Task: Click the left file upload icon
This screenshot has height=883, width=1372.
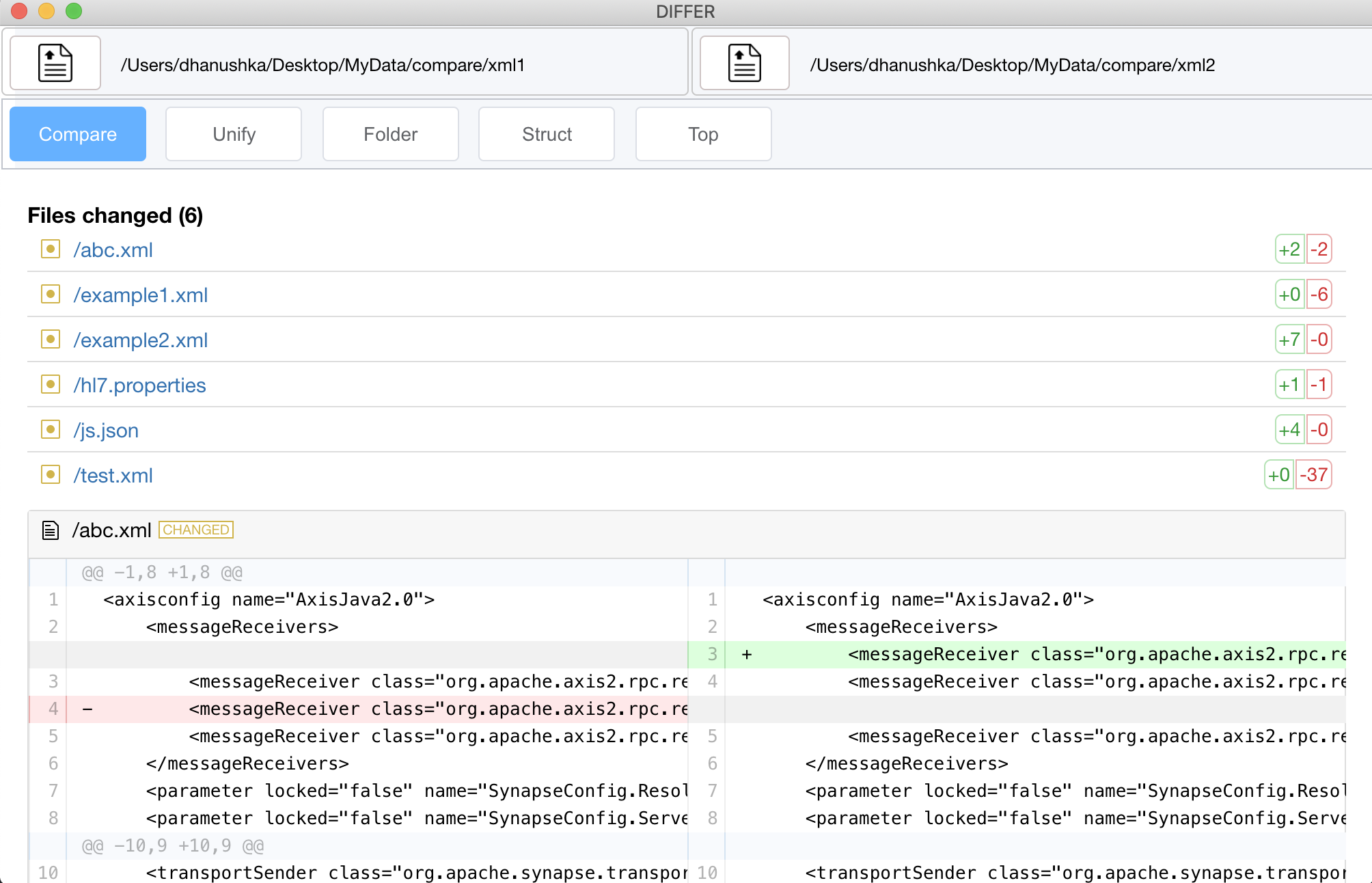Action: click(55, 64)
